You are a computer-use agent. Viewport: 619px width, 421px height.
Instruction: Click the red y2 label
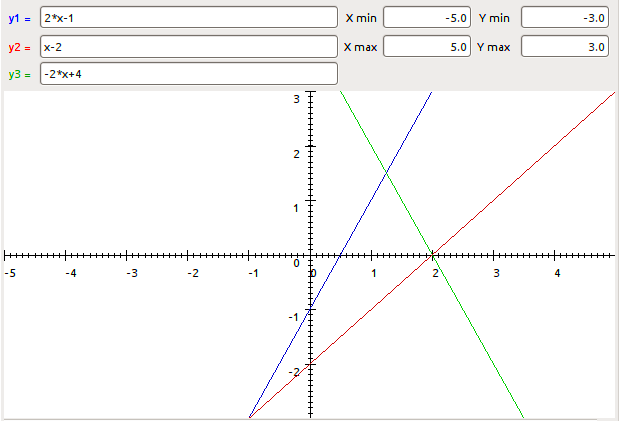pos(19,47)
